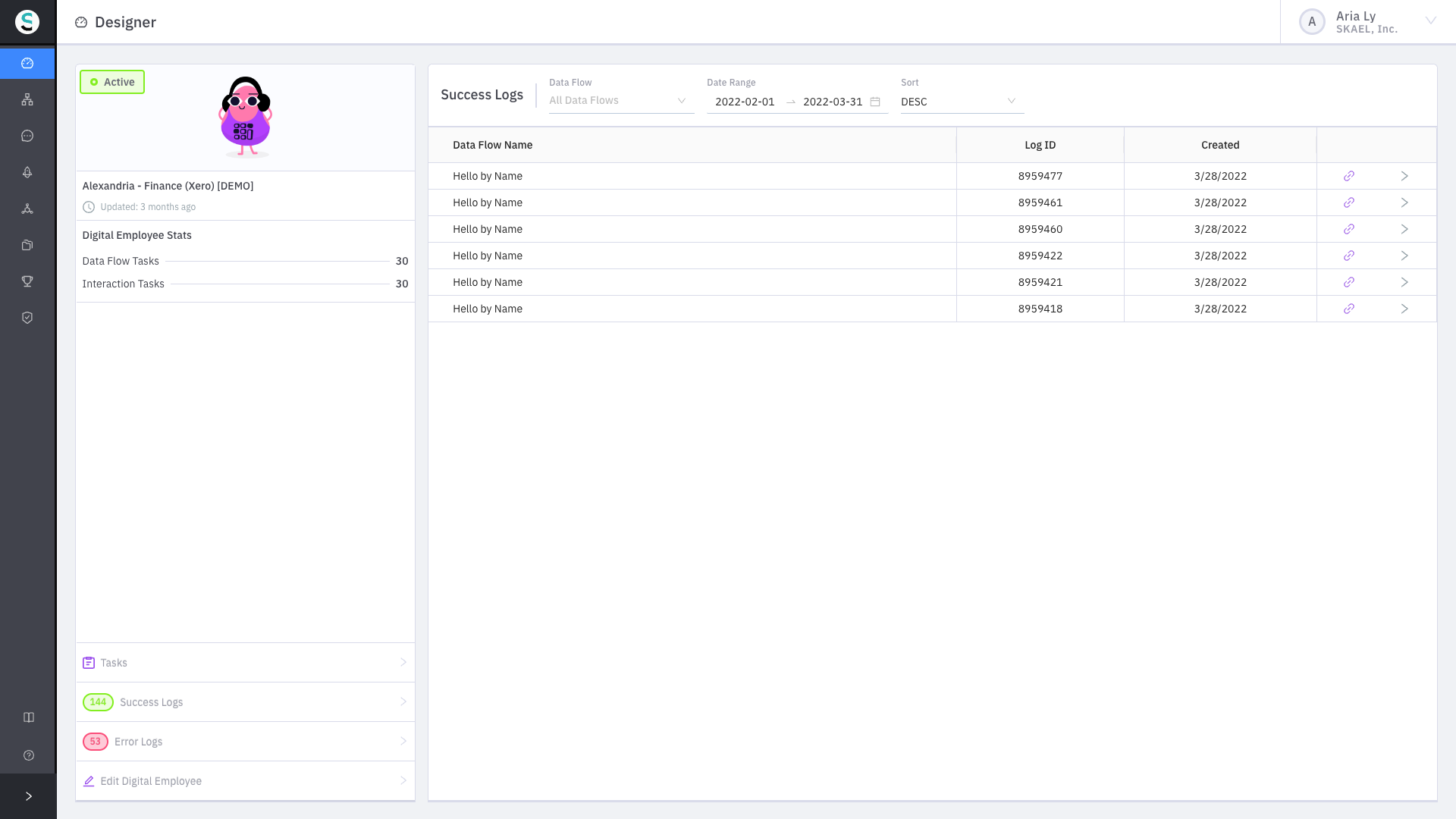Open Error Logs section
The height and width of the screenshot is (819, 1456).
pos(245,742)
